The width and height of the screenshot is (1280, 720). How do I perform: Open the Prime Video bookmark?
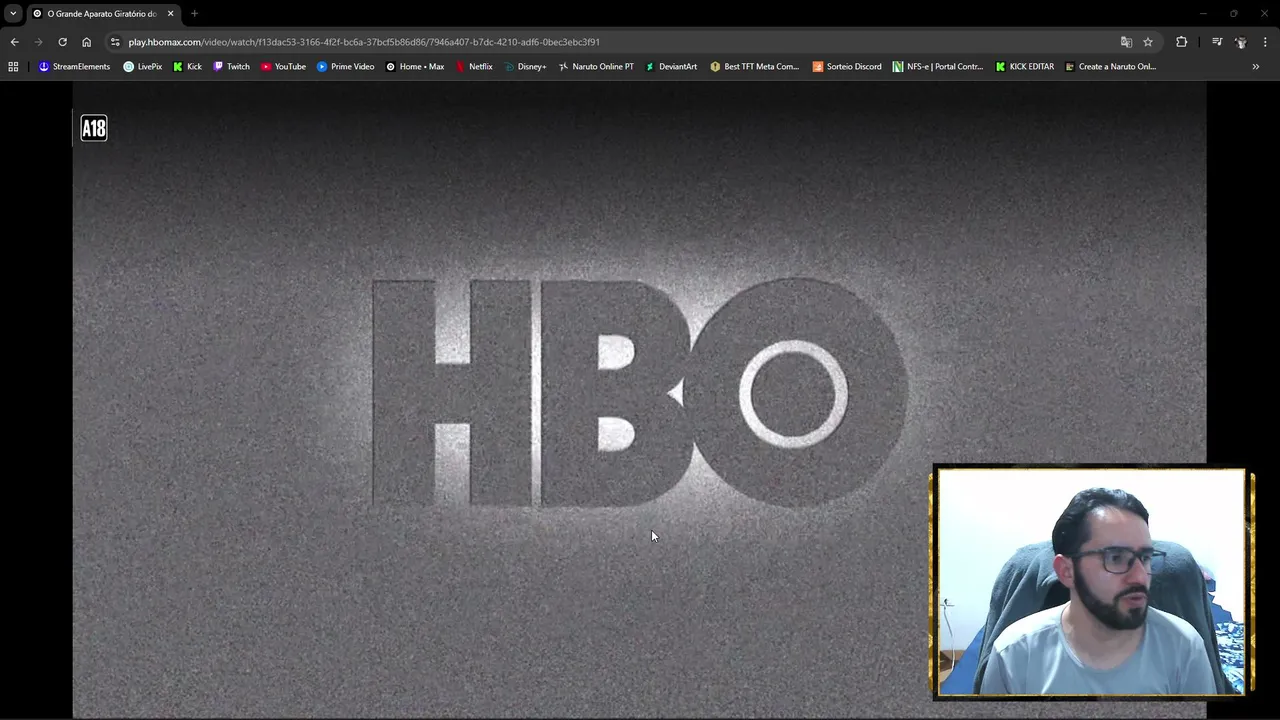(x=345, y=67)
